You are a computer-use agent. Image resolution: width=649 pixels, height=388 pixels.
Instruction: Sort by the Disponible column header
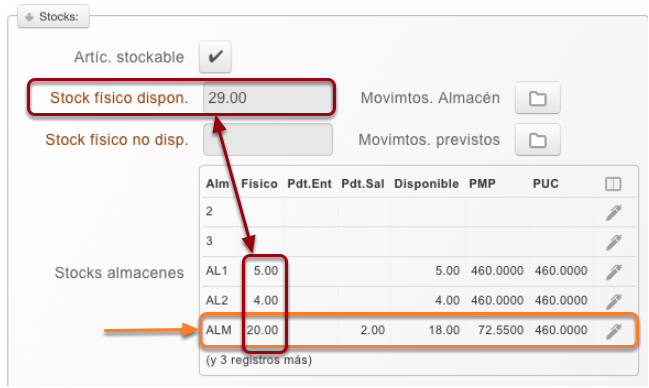click(426, 184)
